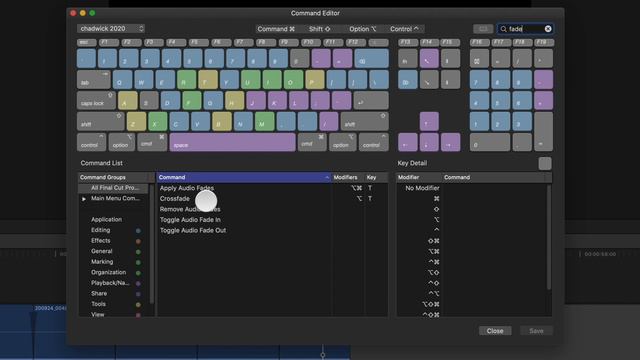Sort by the Command column header

pos(243,177)
